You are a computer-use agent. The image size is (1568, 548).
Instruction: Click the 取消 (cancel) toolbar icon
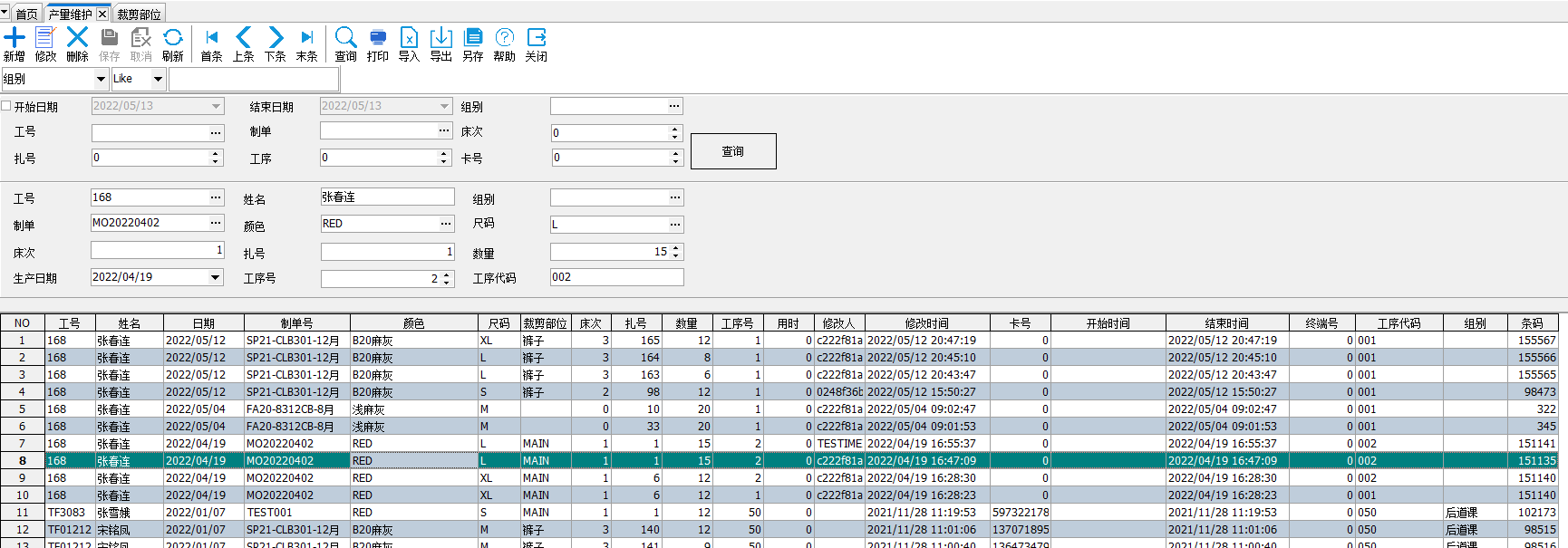(x=141, y=43)
